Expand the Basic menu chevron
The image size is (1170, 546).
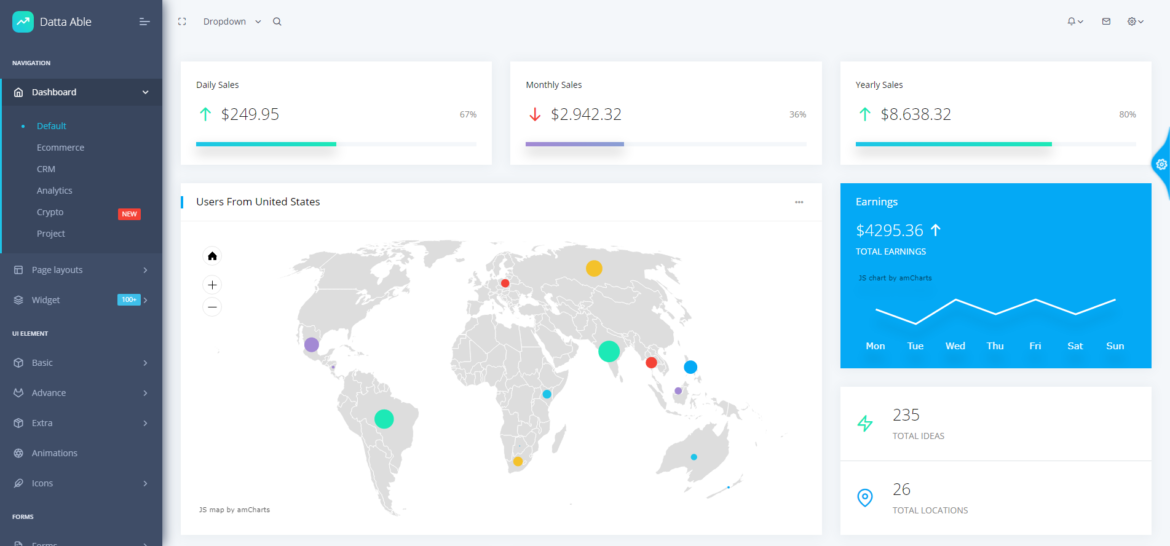(x=146, y=363)
